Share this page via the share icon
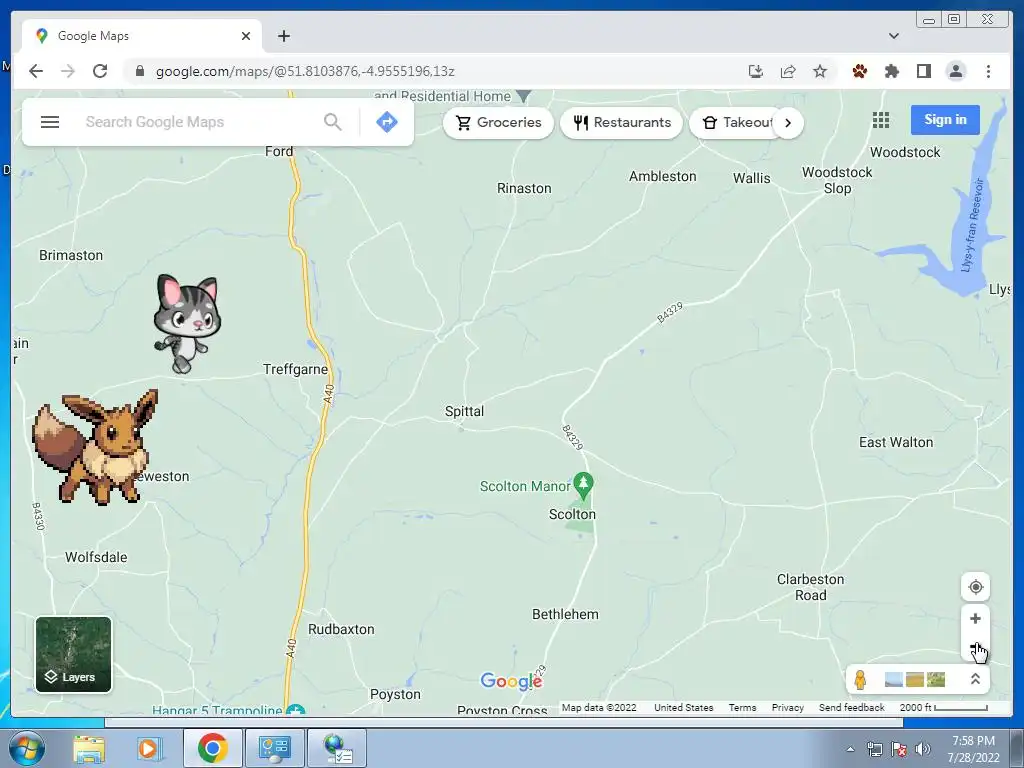1024x768 pixels. [788, 71]
